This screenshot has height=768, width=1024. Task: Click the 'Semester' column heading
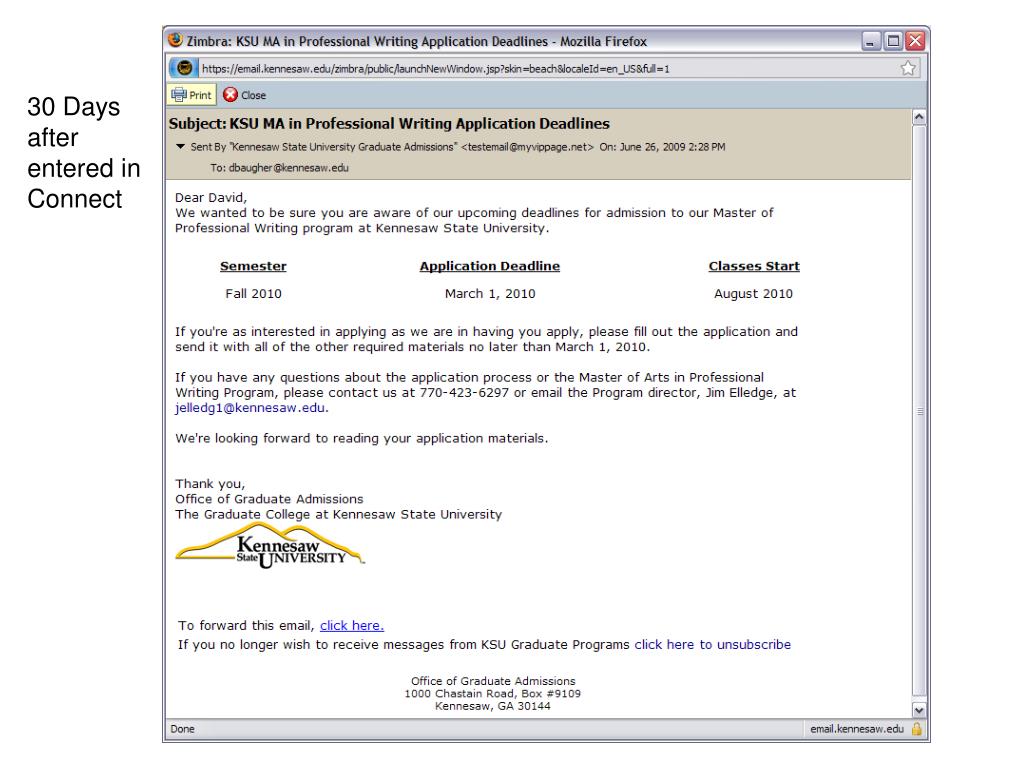[x=253, y=266]
